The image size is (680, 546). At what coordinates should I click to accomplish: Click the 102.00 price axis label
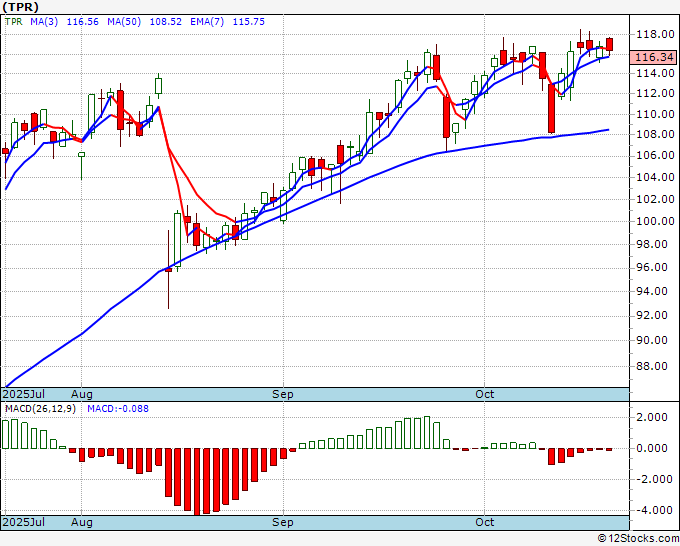pyautogui.click(x=655, y=199)
